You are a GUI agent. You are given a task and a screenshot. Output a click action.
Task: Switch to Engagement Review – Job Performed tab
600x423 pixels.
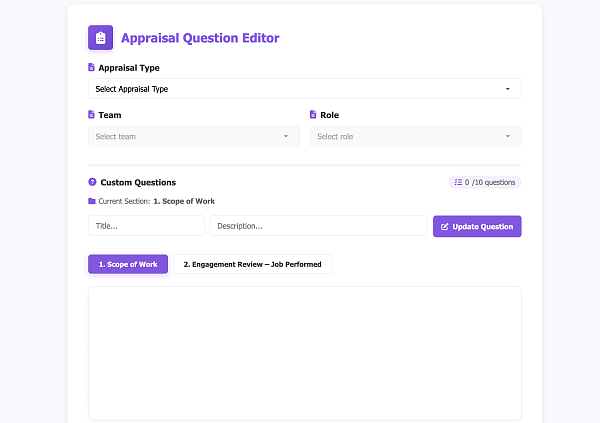[253, 264]
